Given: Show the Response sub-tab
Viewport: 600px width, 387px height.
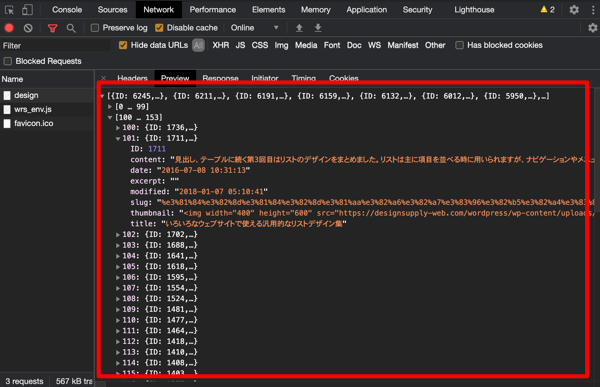Looking at the screenshot, I should coord(220,78).
